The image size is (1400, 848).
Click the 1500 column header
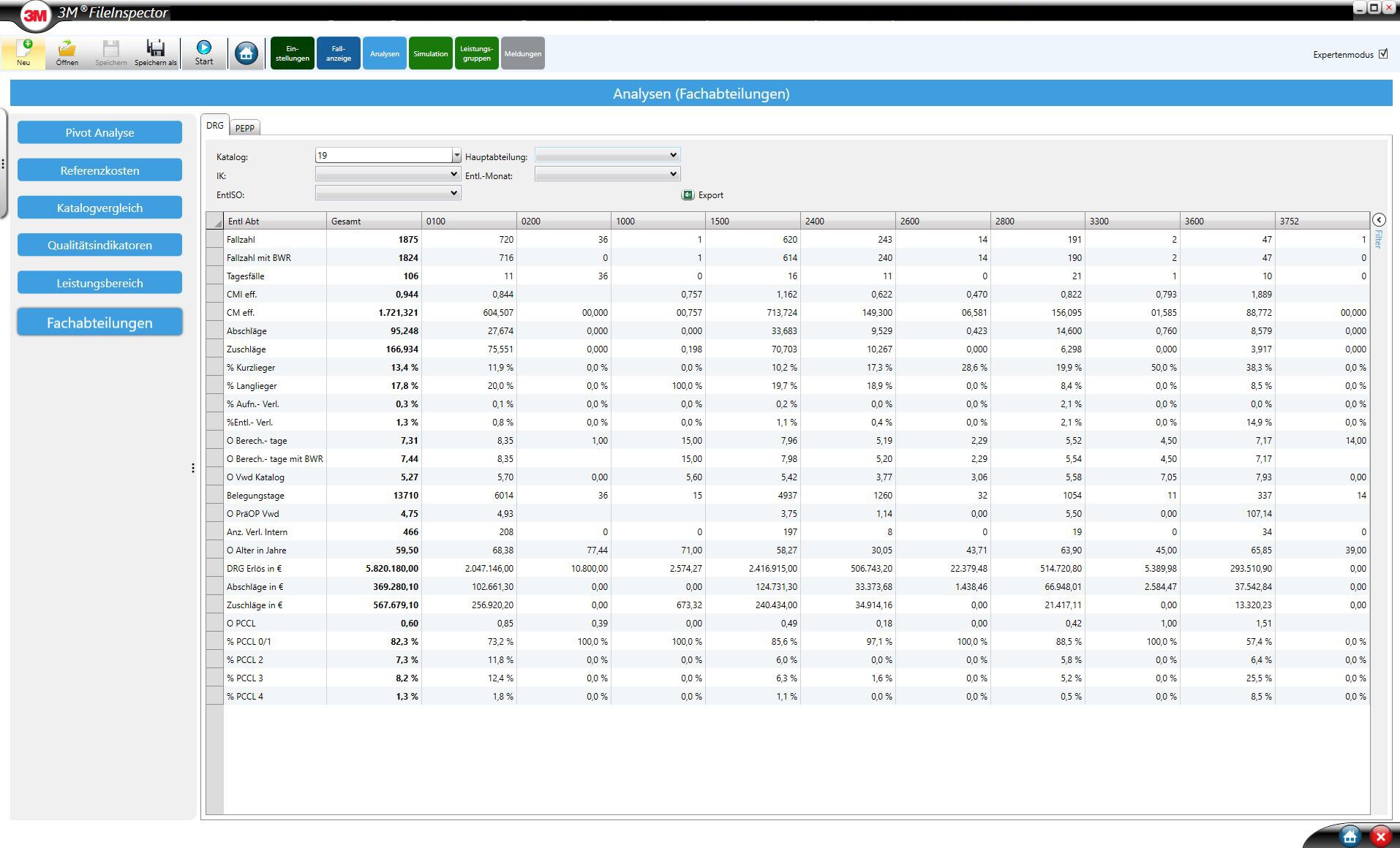point(753,221)
